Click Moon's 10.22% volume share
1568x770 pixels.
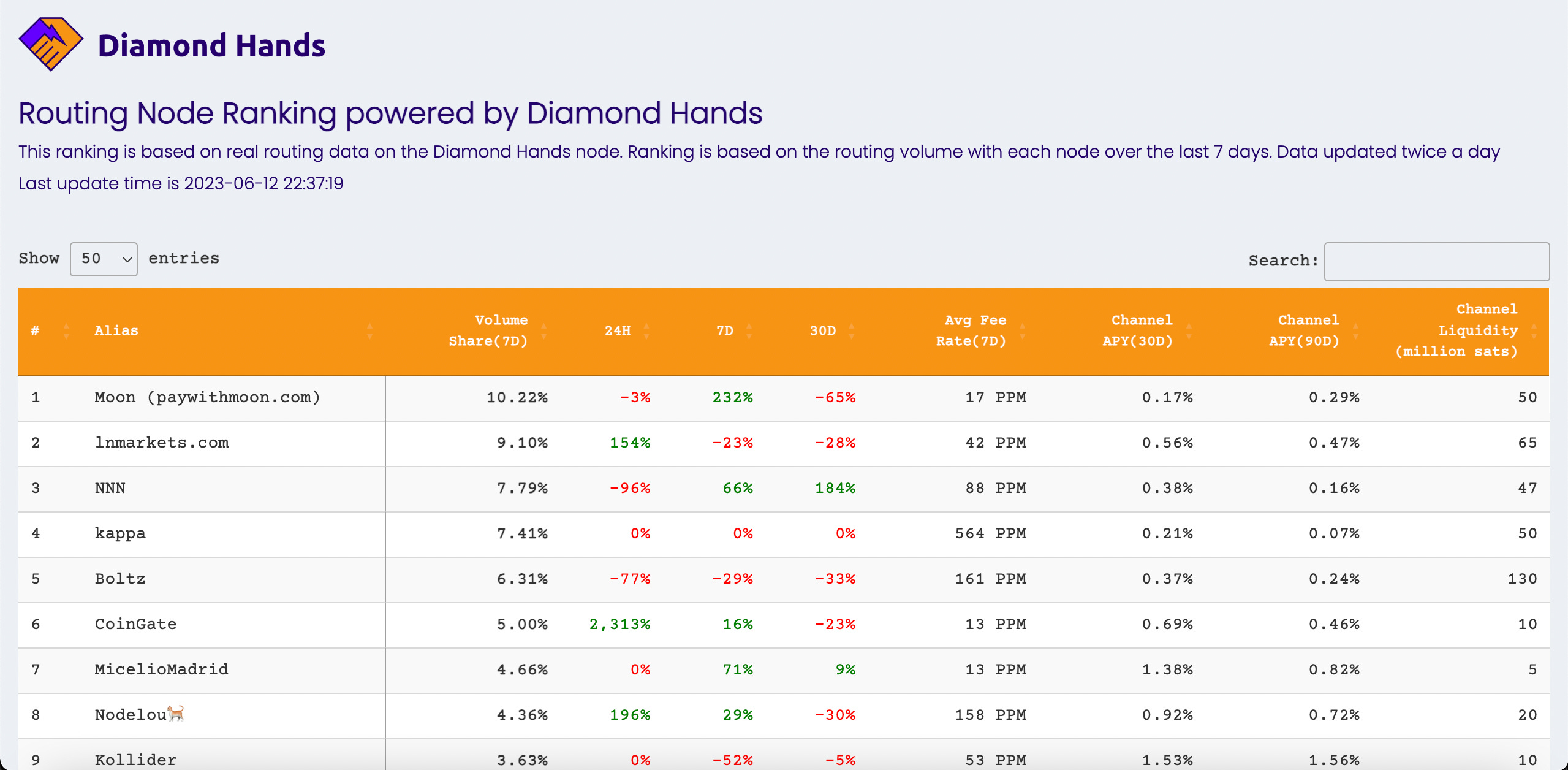tap(517, 398)
